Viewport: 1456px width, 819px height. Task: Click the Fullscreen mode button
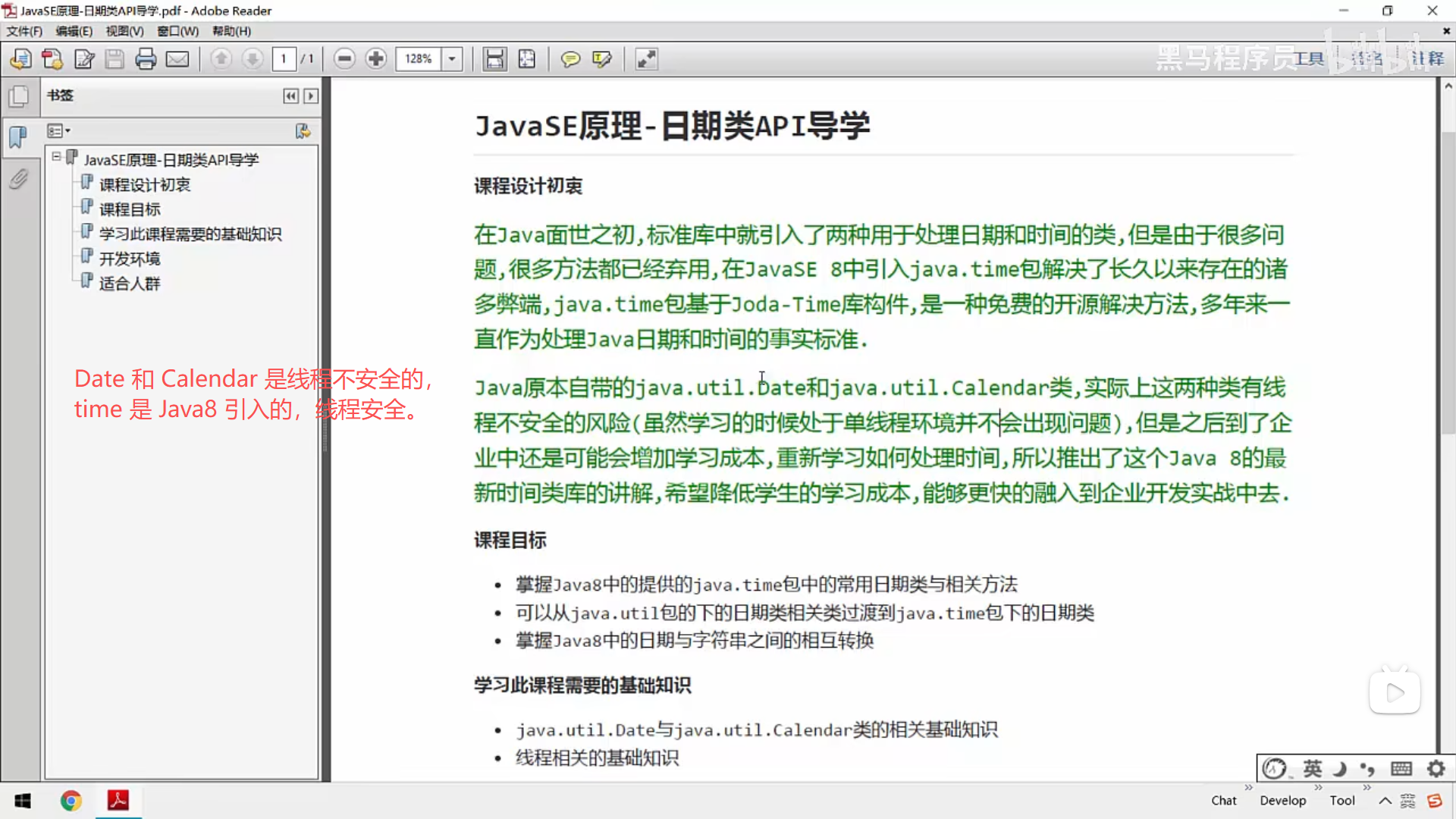point(646,59)
